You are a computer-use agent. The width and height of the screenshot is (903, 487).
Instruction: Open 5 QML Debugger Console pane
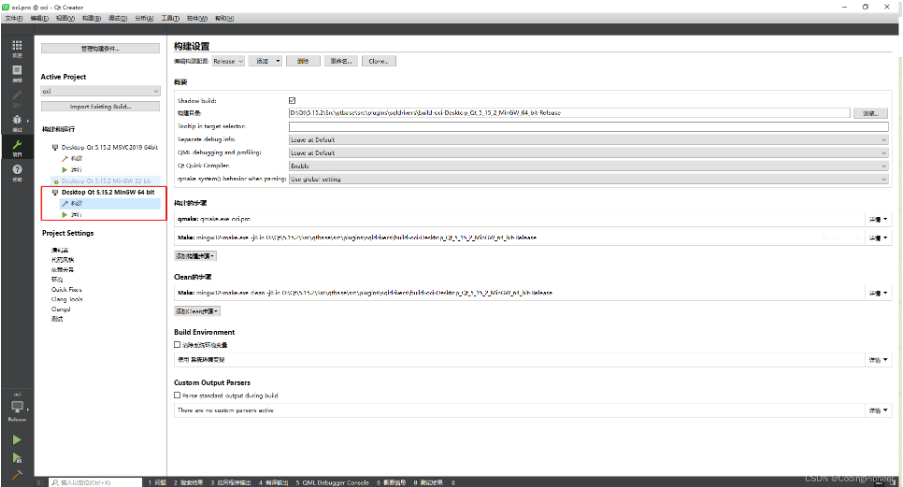tap(332, 482)
